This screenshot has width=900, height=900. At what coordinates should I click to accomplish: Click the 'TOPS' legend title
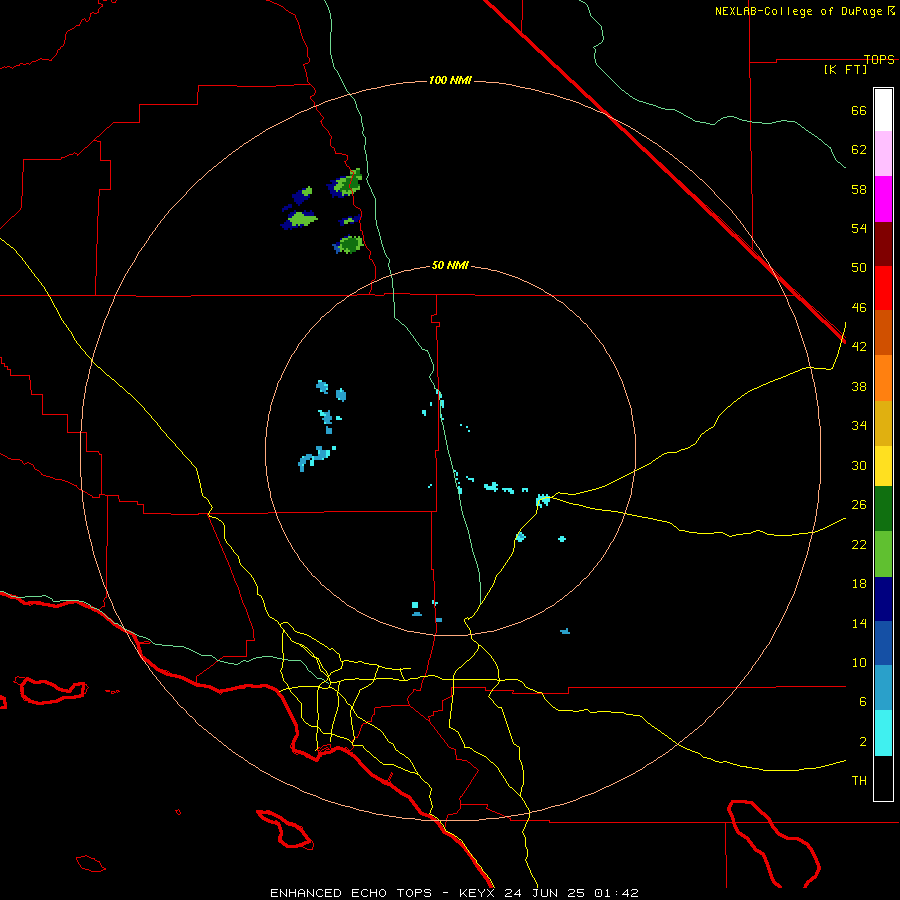tap(879, 59)
